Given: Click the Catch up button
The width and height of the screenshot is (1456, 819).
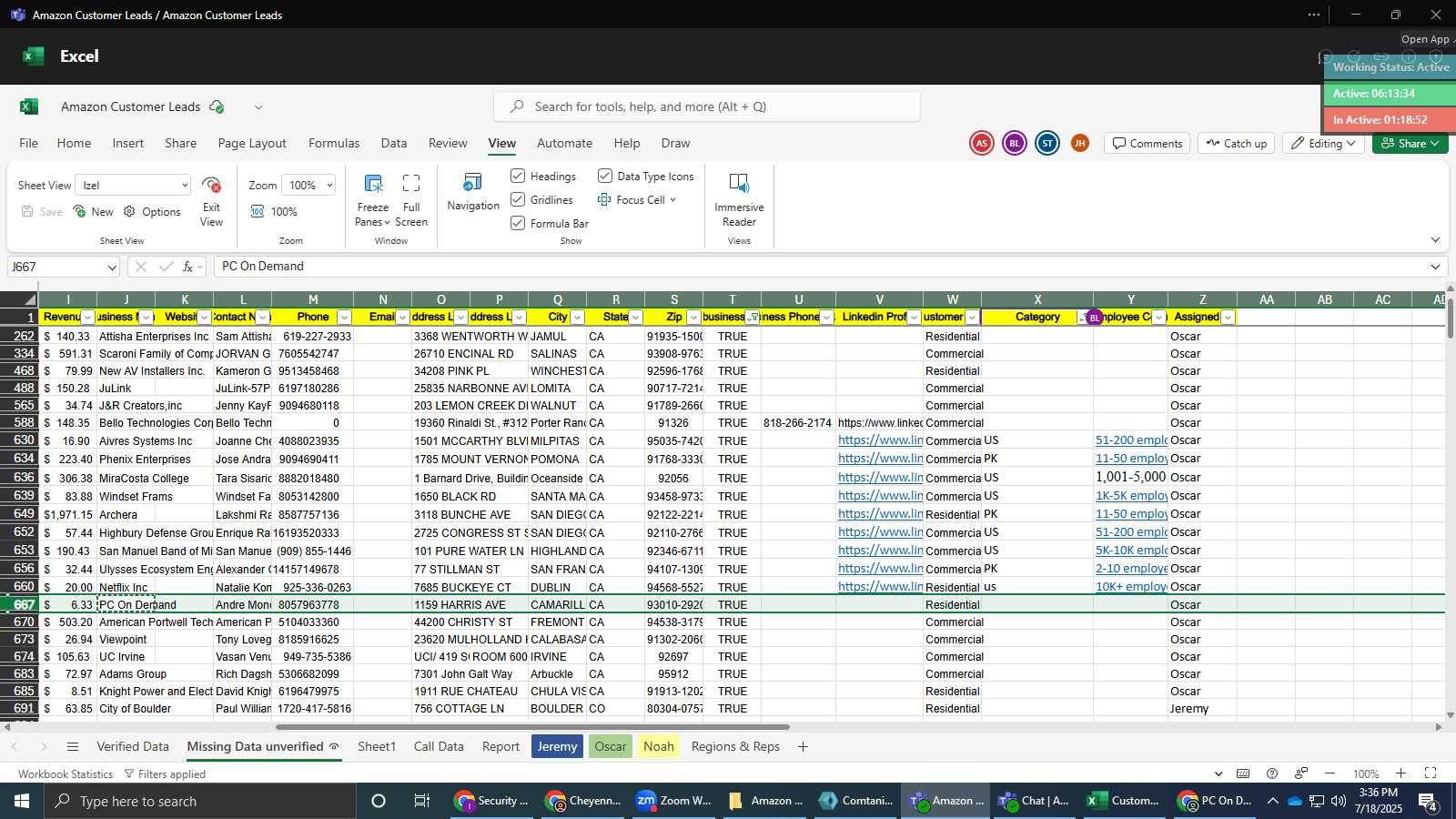Looking at the screenshot, I should [x=1236, y=143].
